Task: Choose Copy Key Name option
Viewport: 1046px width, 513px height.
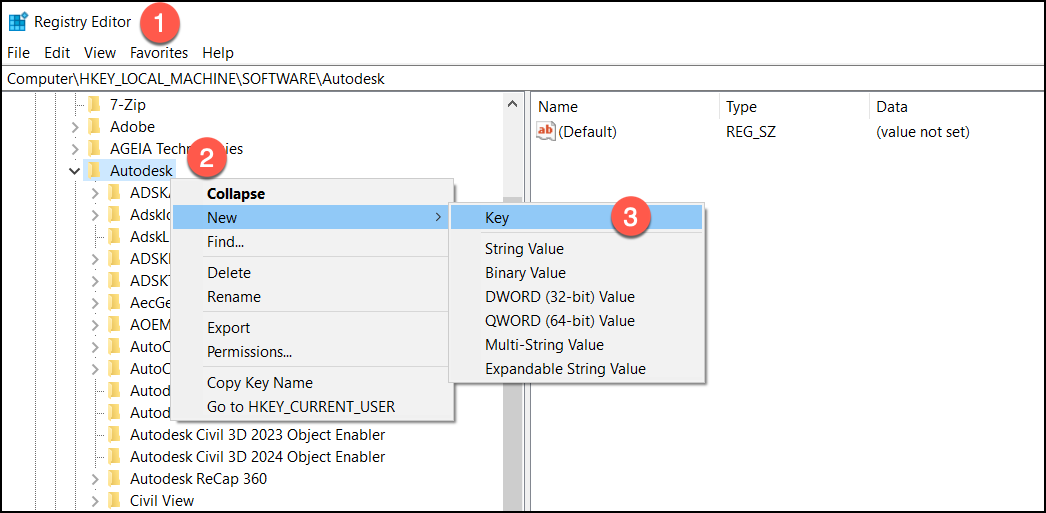Action: (x=259, y=382)
